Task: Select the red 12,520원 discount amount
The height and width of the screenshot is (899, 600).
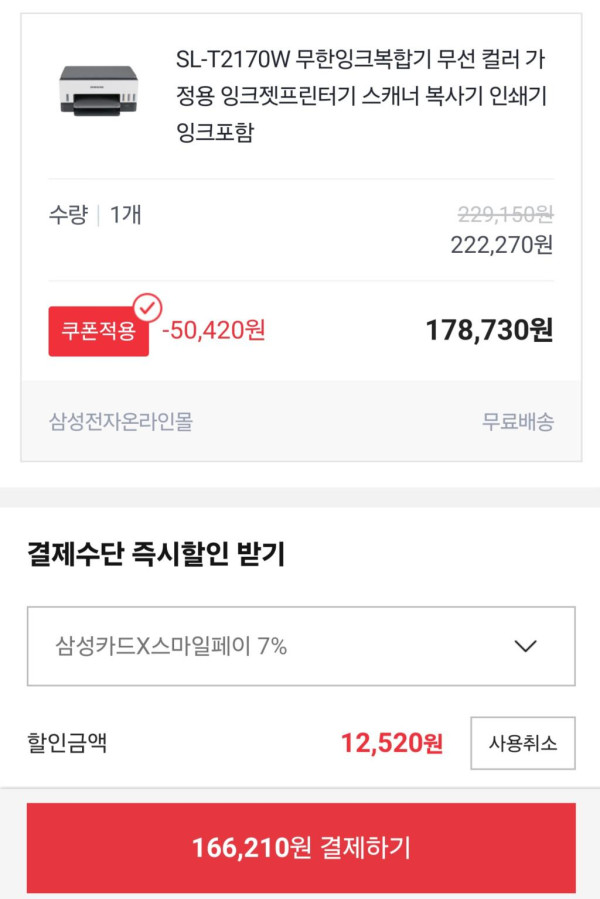Action: click(x=391, y=743)
